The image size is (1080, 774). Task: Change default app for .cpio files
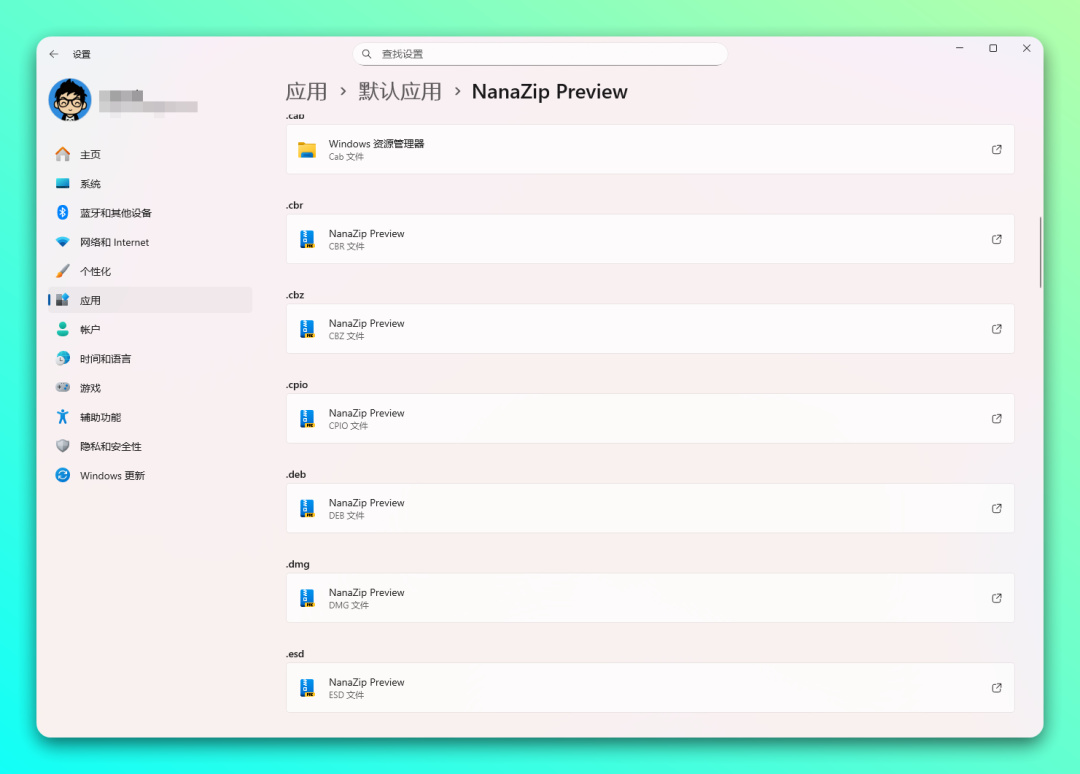point(650,419)
